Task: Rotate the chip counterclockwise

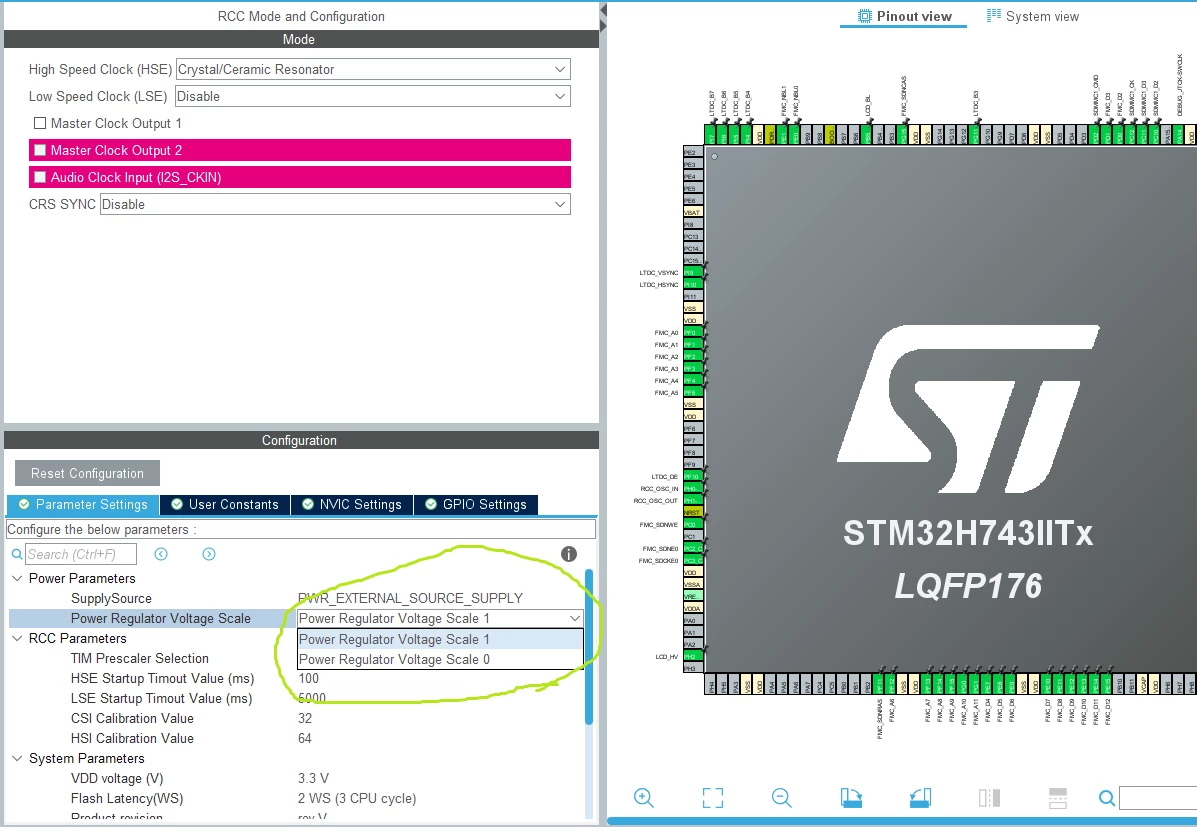Action: coord(920,797)
